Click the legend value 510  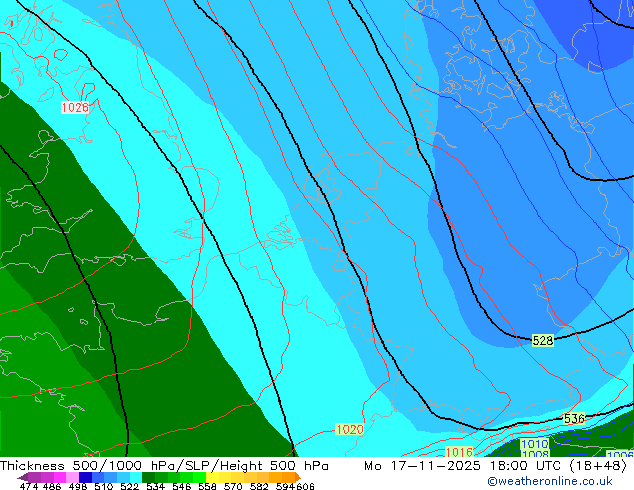click(x=104, y=486)
